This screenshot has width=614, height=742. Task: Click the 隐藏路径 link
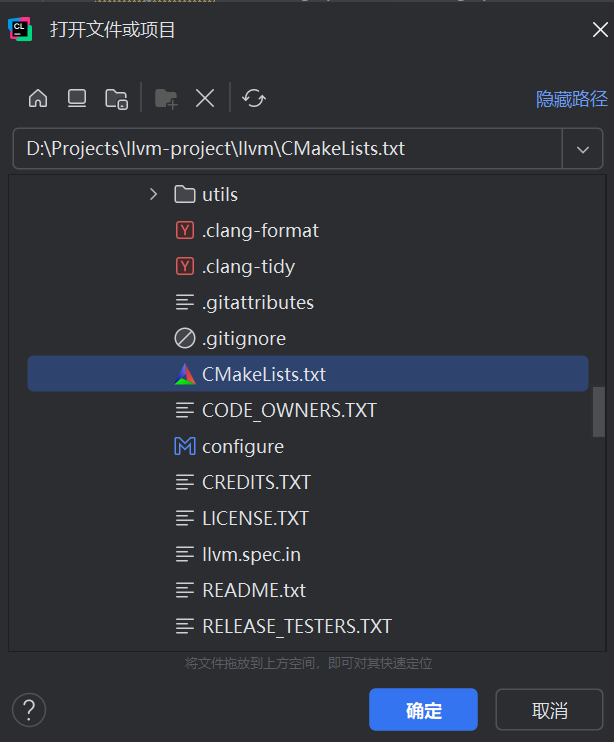571,99
